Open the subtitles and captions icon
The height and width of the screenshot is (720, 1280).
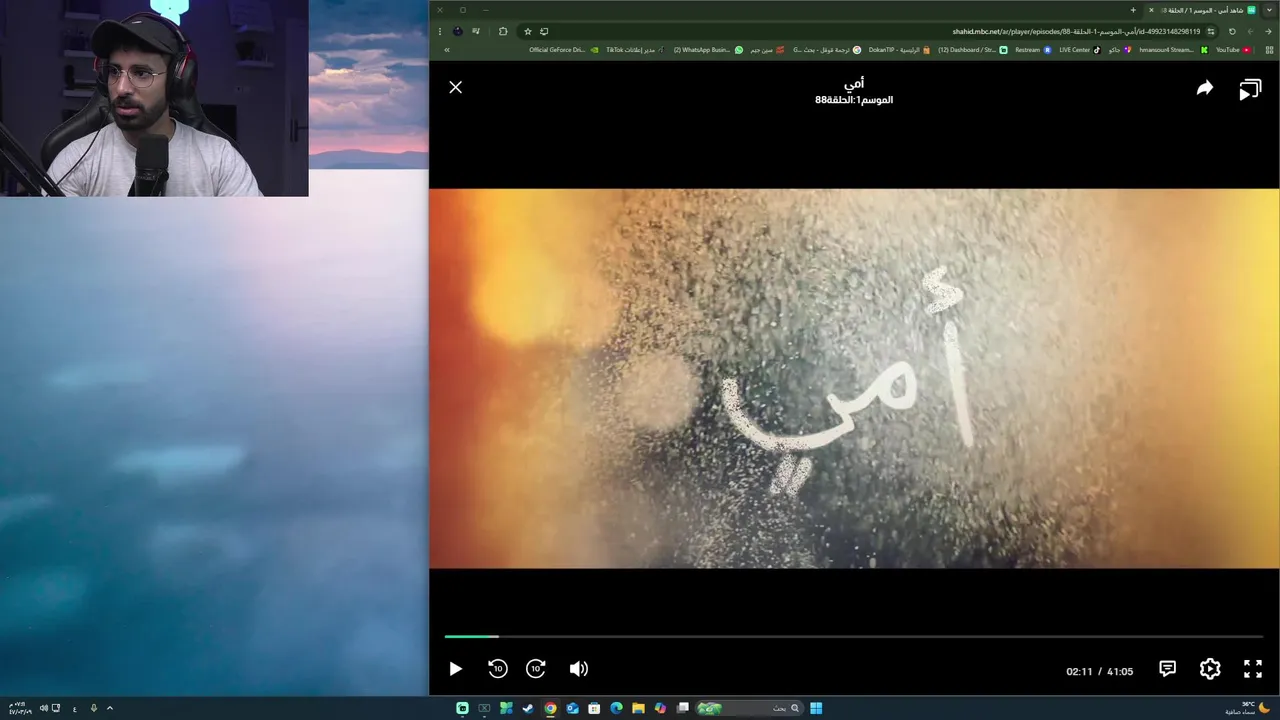1167,669
